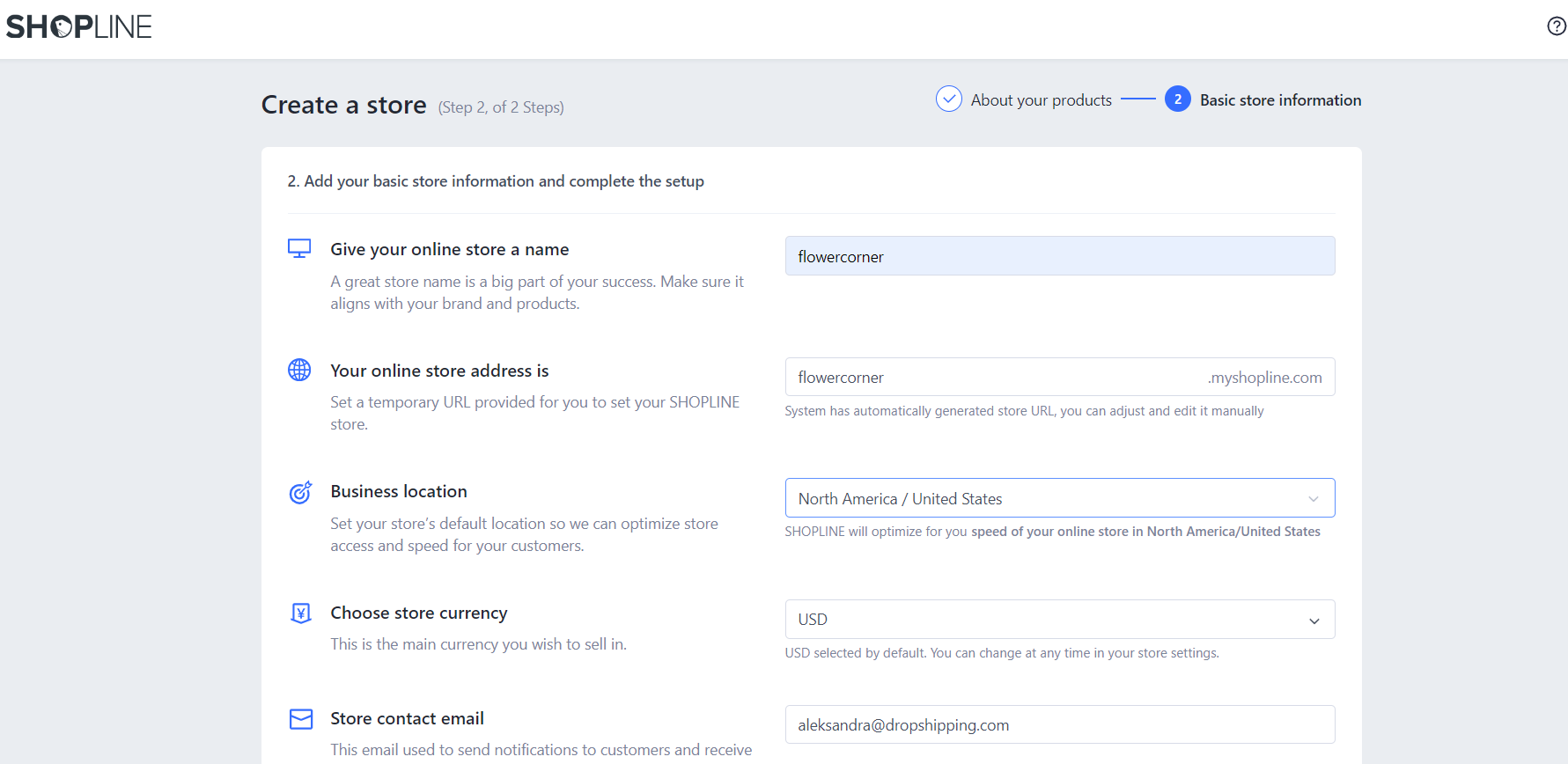This screenshot has height=764, width=1568.
Task: Click the 'Your online store address is' heading
Action: point(439,371)
